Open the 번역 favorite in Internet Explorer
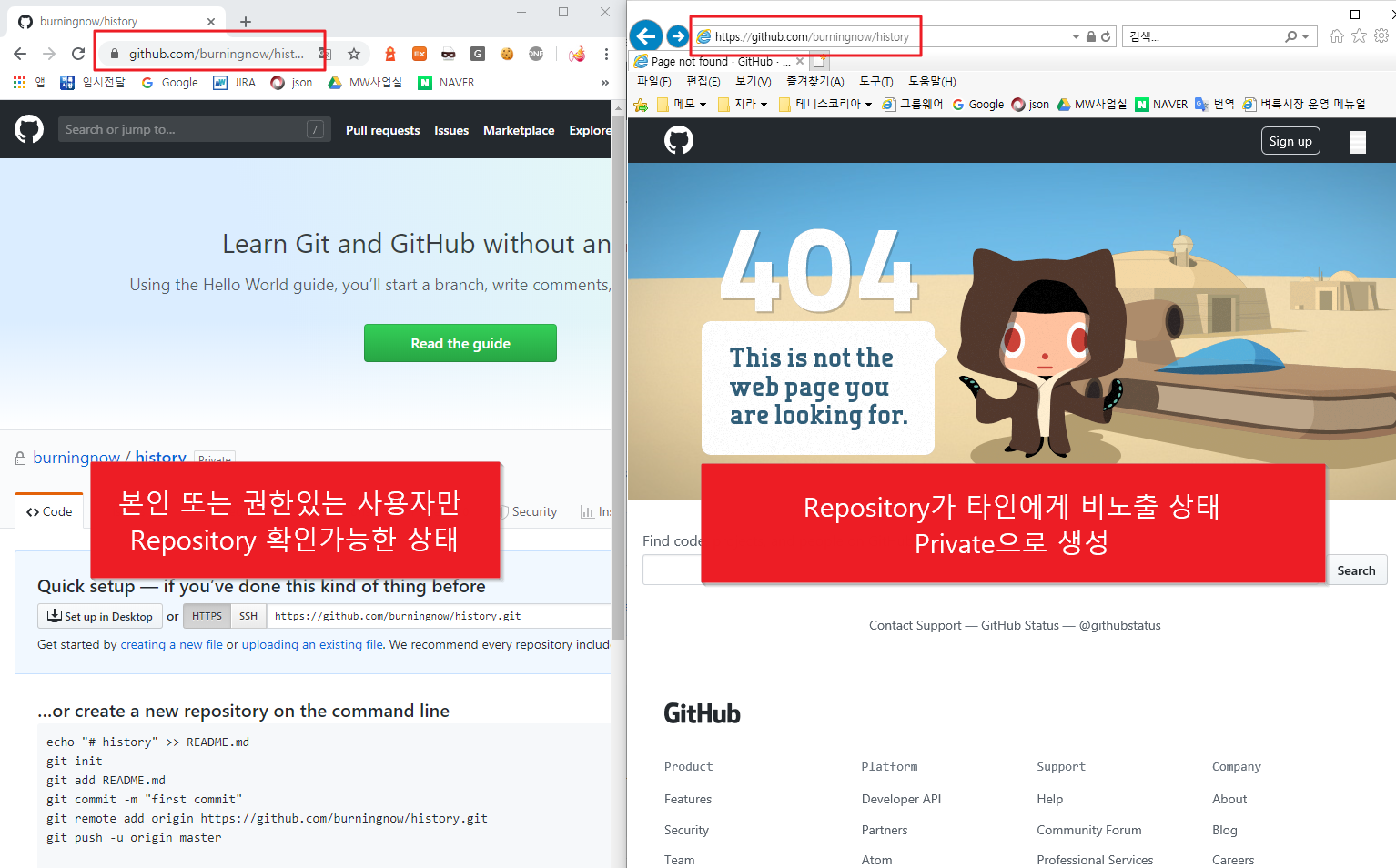Viewport: 1396px width, 868px height. pos(1215,104)
